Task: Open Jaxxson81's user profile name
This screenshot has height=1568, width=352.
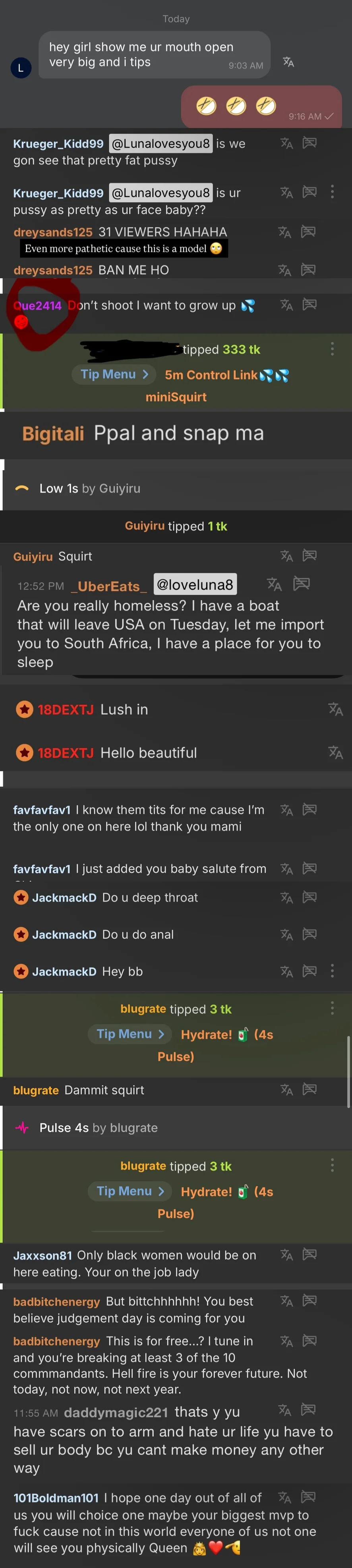Action: 43,1255
